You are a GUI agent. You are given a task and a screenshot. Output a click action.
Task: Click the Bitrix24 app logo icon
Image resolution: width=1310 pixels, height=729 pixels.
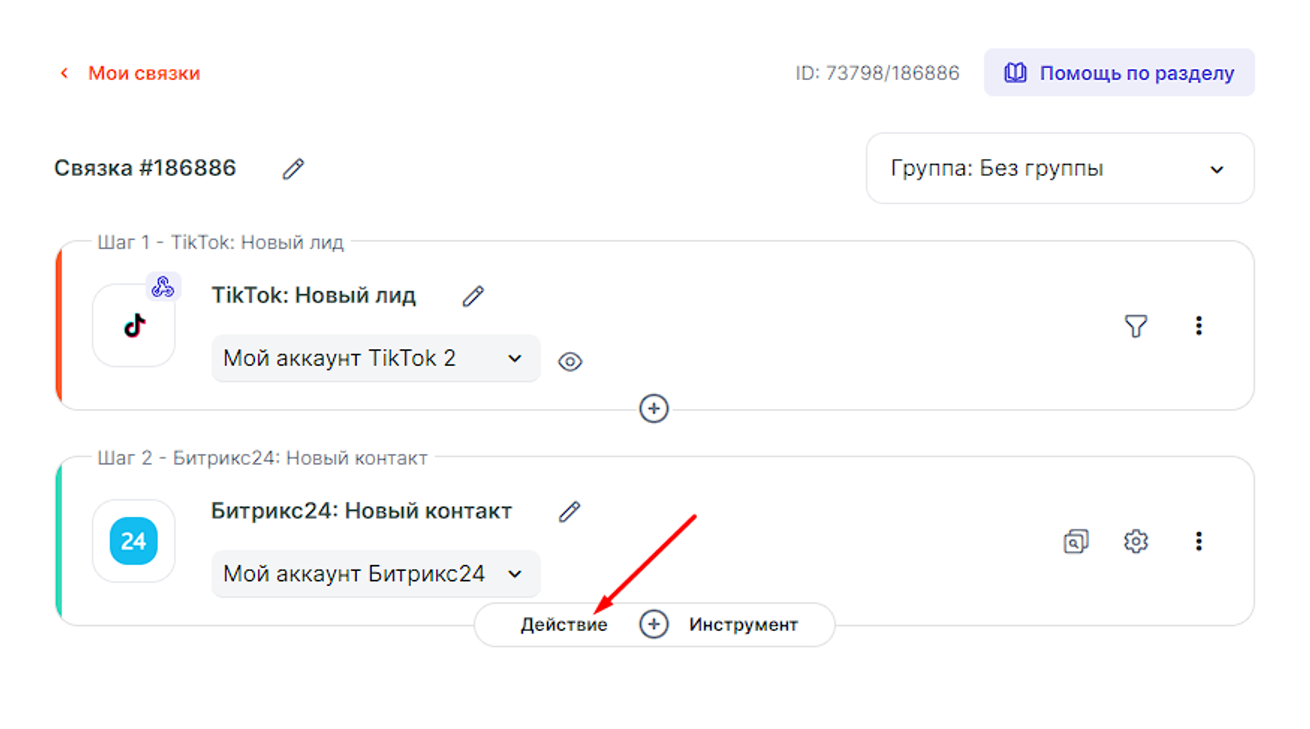pyautogui.click(x=134, y=541)
